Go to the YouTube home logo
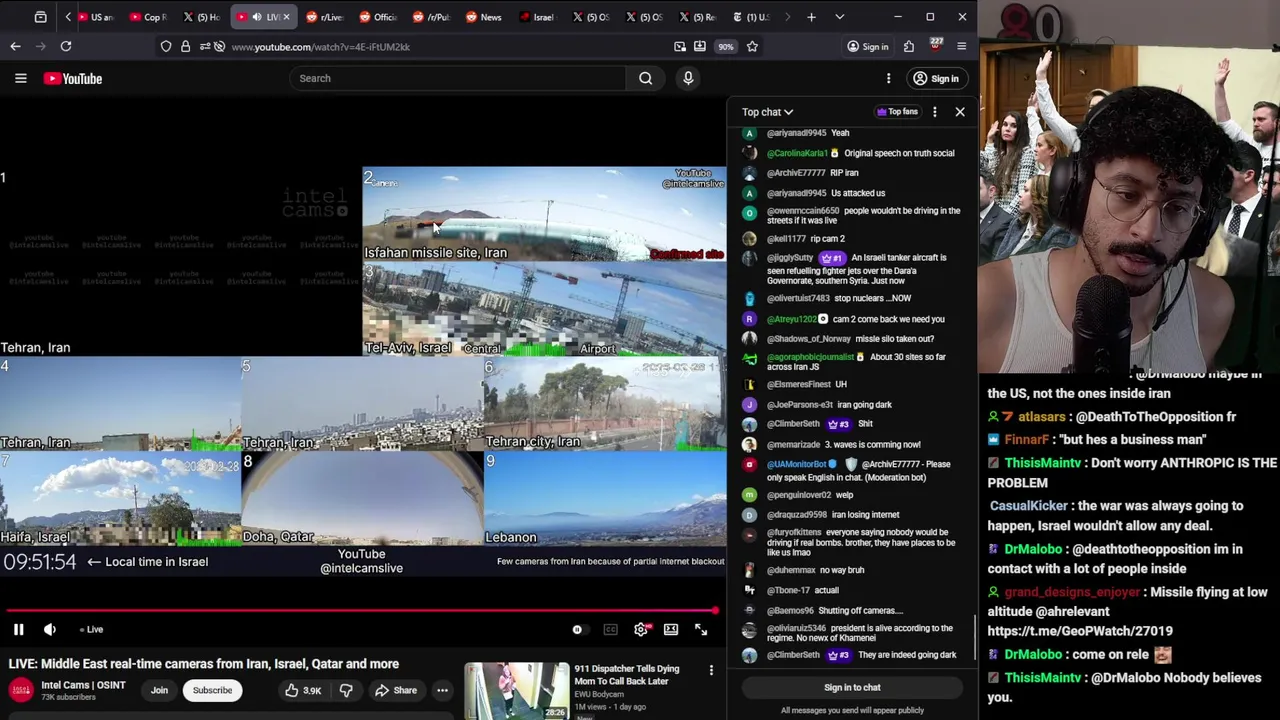The width and height of the screenshot is (1280, 720). click(x=73, y=78)
